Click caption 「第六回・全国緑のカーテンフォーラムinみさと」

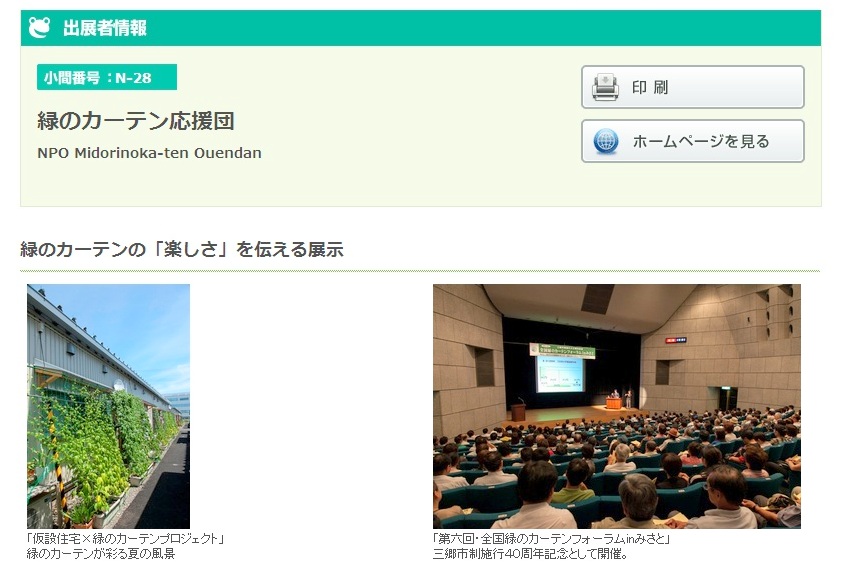click(551, 539)
